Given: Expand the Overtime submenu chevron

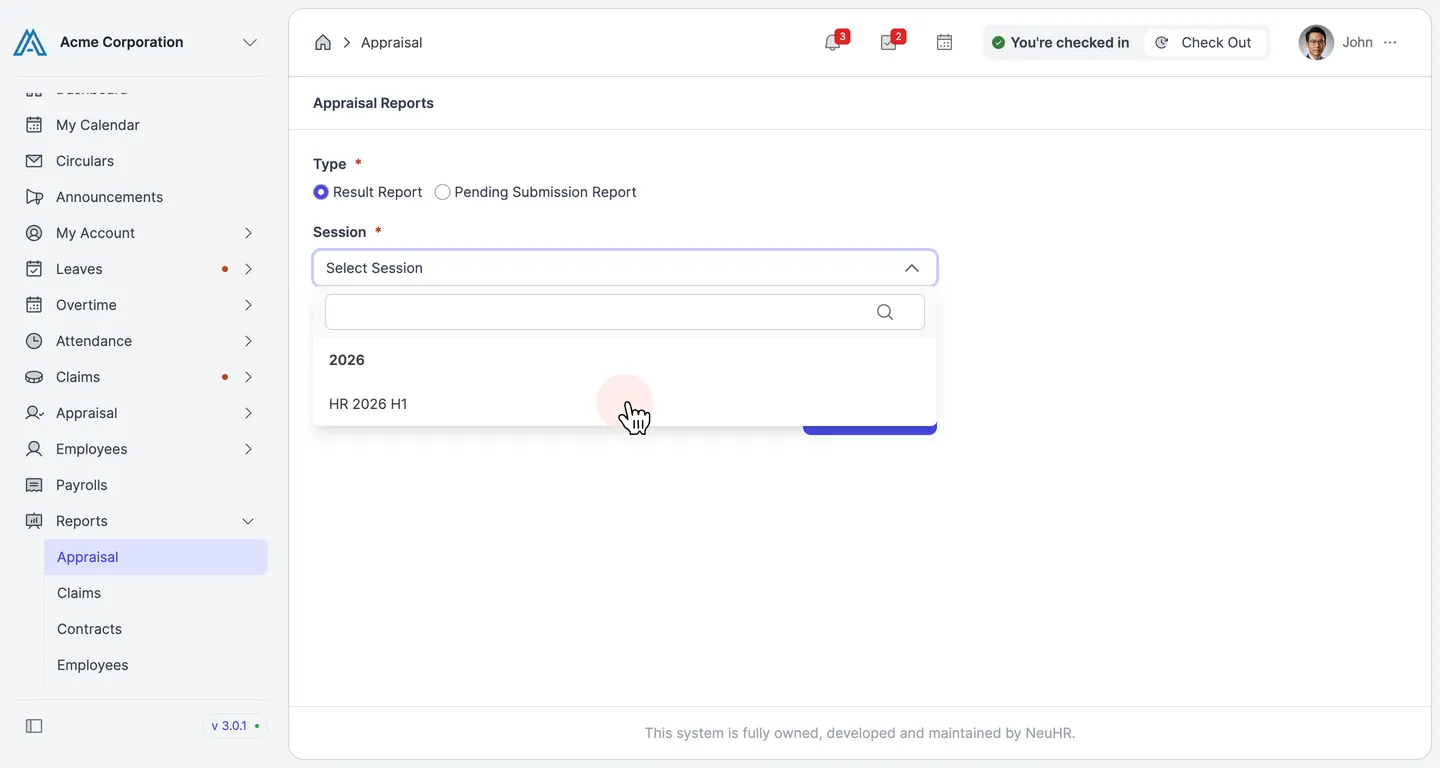Looking at the screenshot, I should [x=248, y=305].
